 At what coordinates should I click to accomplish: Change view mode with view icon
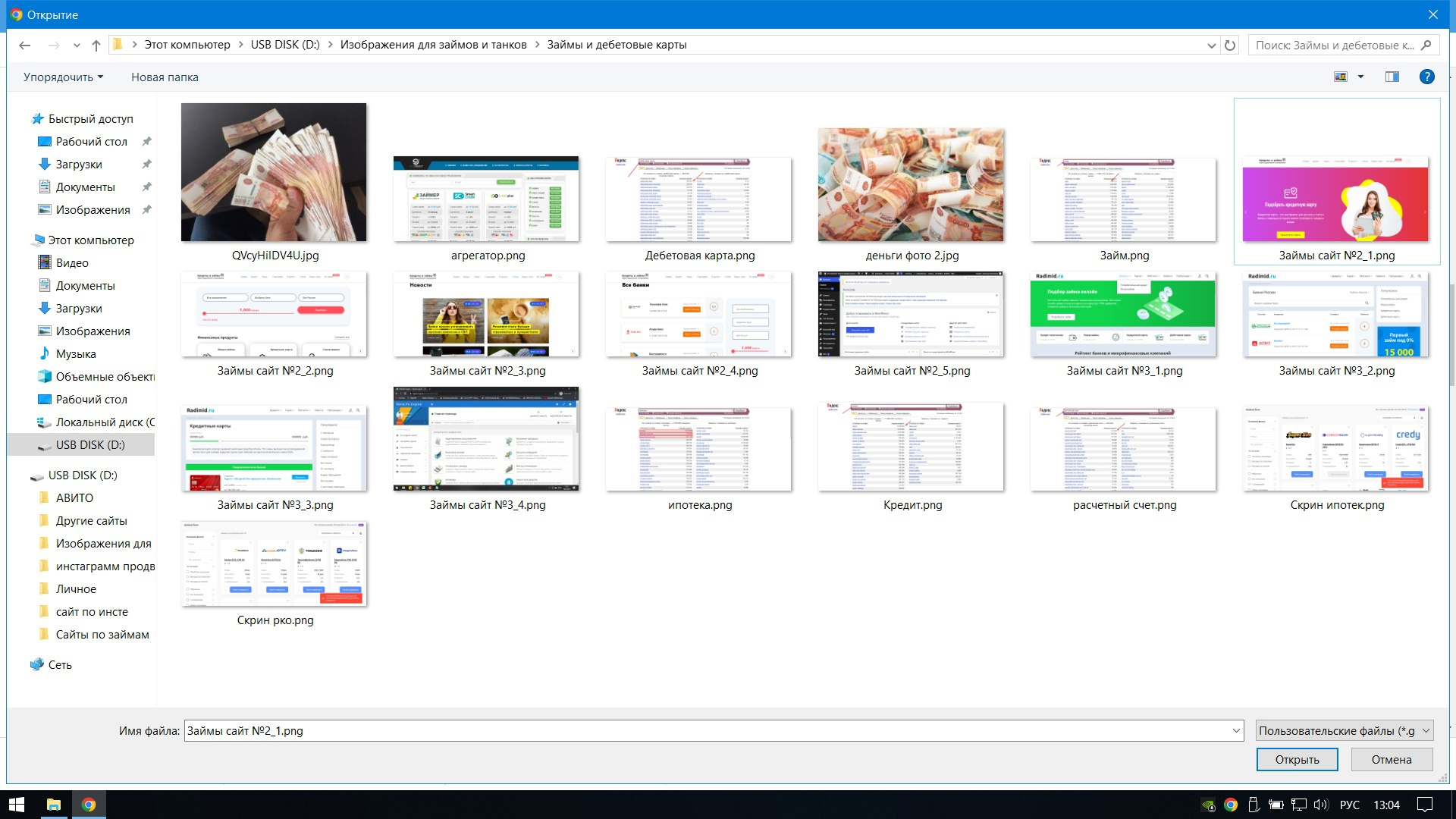[1341, 77]
